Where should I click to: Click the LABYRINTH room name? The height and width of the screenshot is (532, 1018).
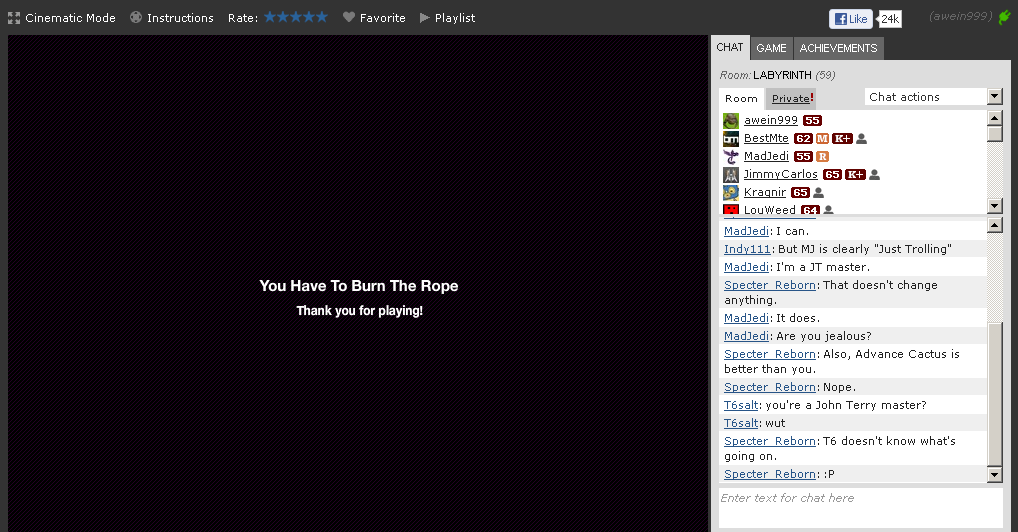coord(782,75)
